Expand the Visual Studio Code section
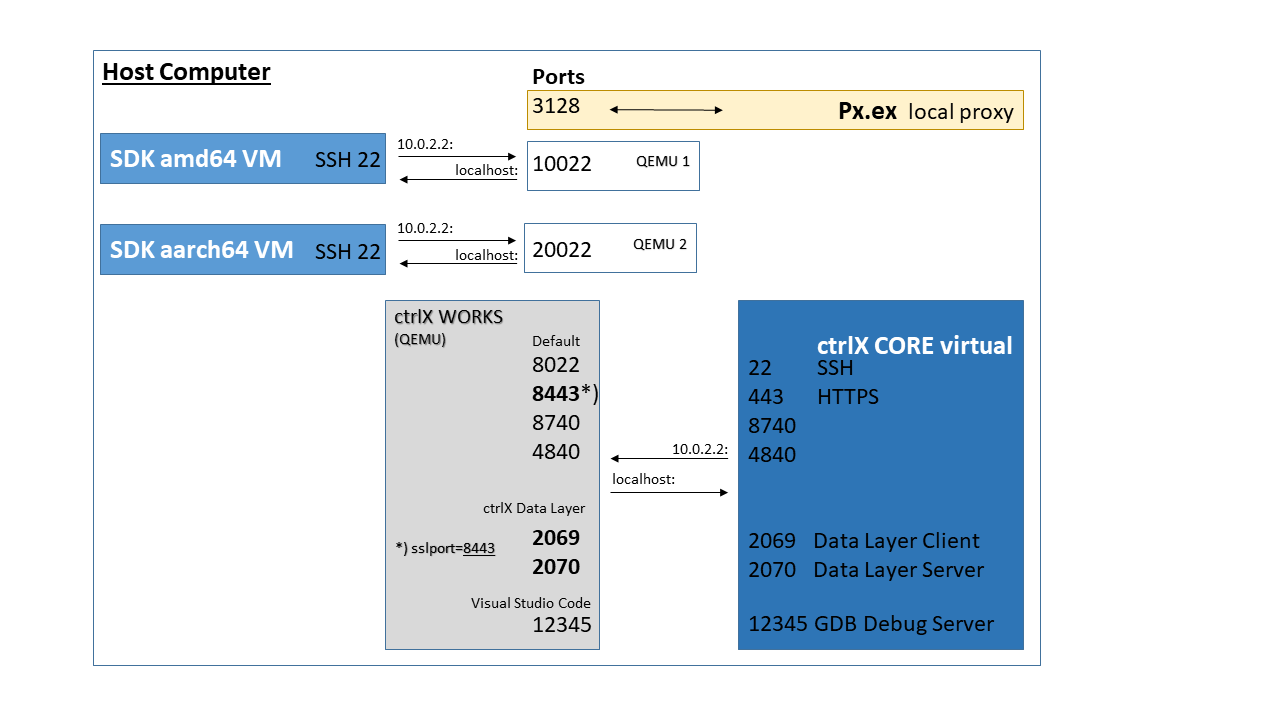The image size is (1280, 720). point(532,603)
